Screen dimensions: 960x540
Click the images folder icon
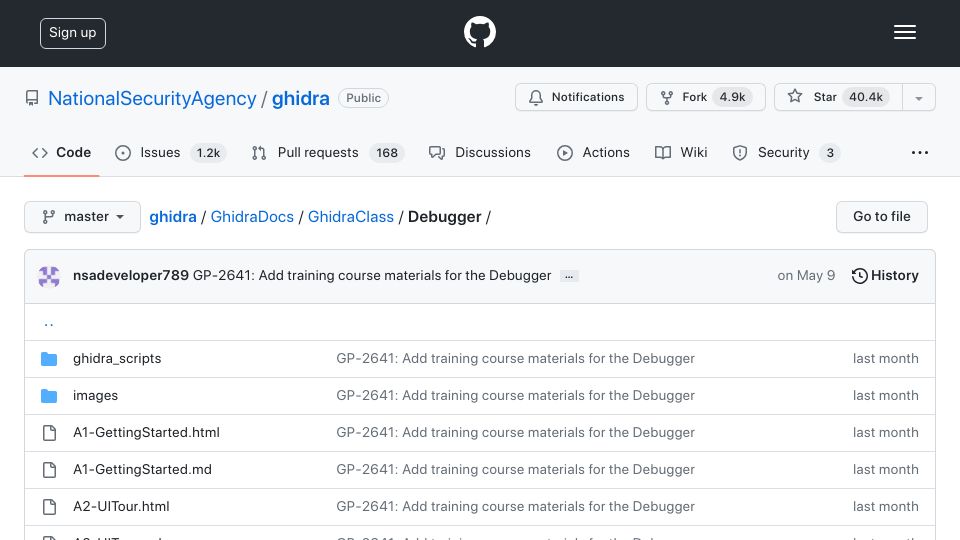tap(49, 396)
